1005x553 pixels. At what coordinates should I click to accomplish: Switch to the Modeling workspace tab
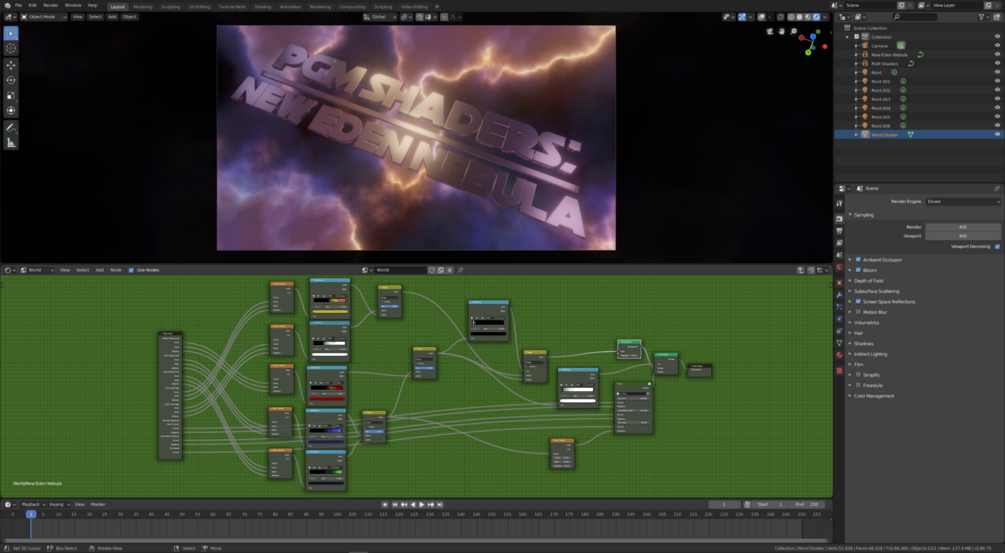pos(142,6)
